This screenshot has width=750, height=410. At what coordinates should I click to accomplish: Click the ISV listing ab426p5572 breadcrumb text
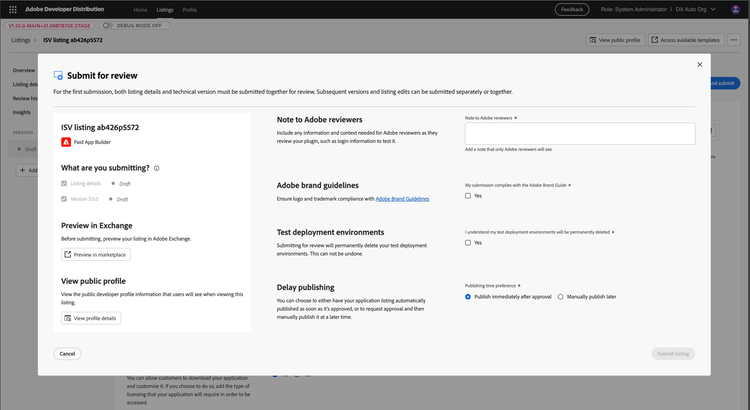click(x=73, y=40)
